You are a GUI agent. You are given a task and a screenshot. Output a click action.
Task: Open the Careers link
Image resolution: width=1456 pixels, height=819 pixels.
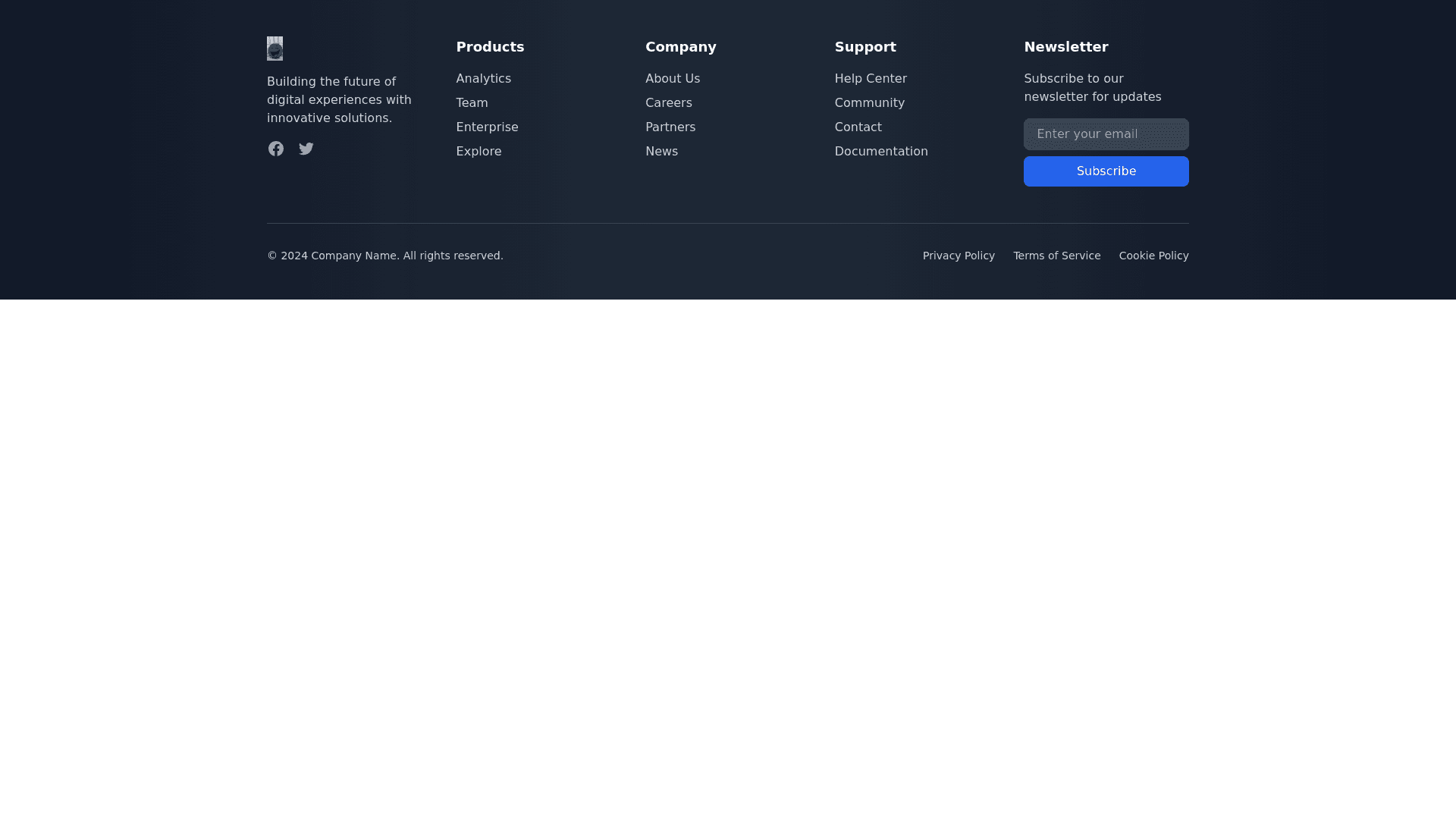668,103
